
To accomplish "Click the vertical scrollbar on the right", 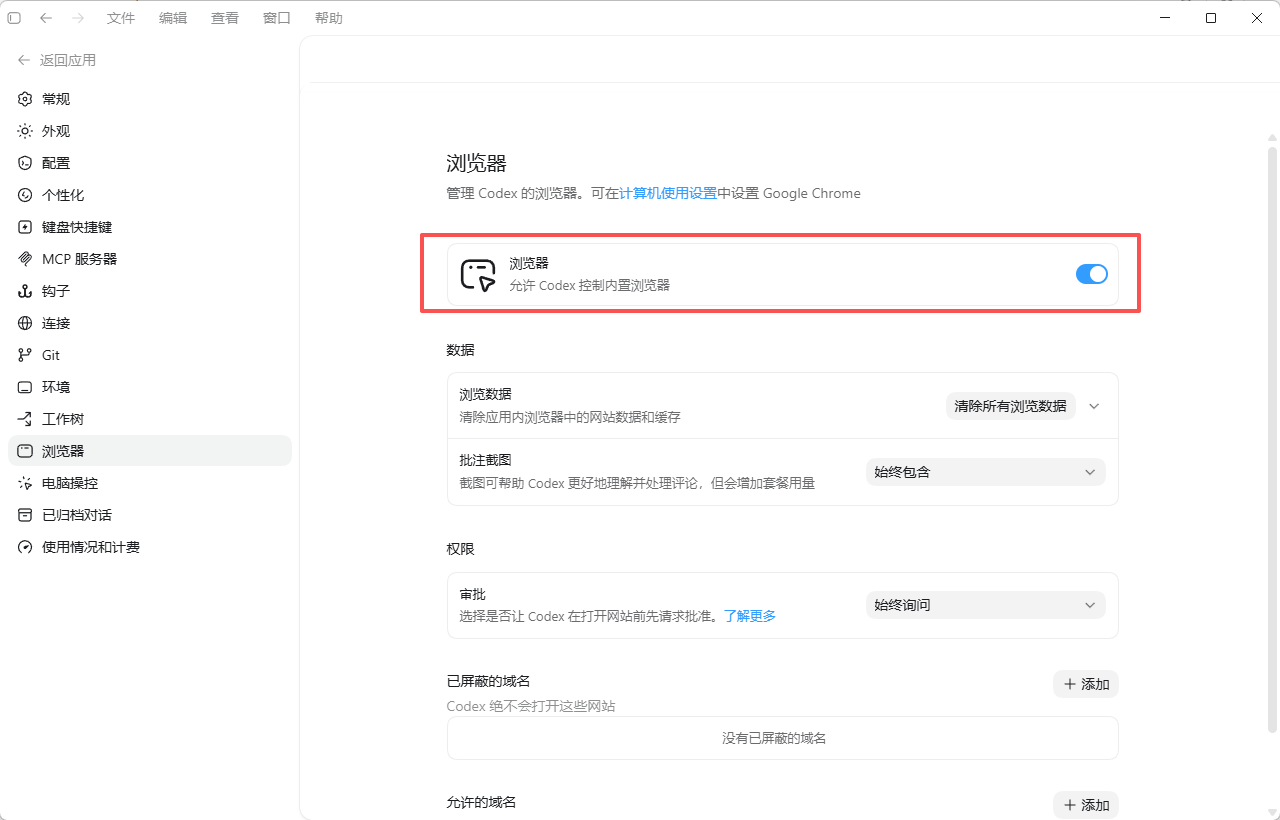I will click(1272, 440).
